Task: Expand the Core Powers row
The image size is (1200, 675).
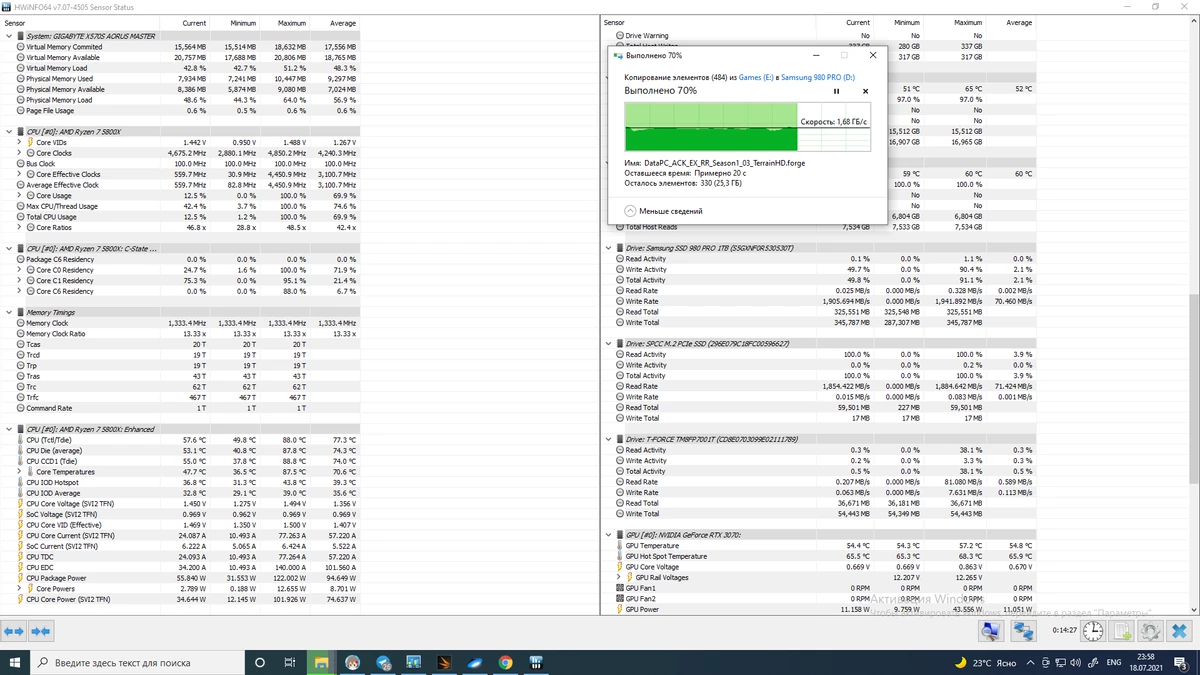Action: coord(19,589)
